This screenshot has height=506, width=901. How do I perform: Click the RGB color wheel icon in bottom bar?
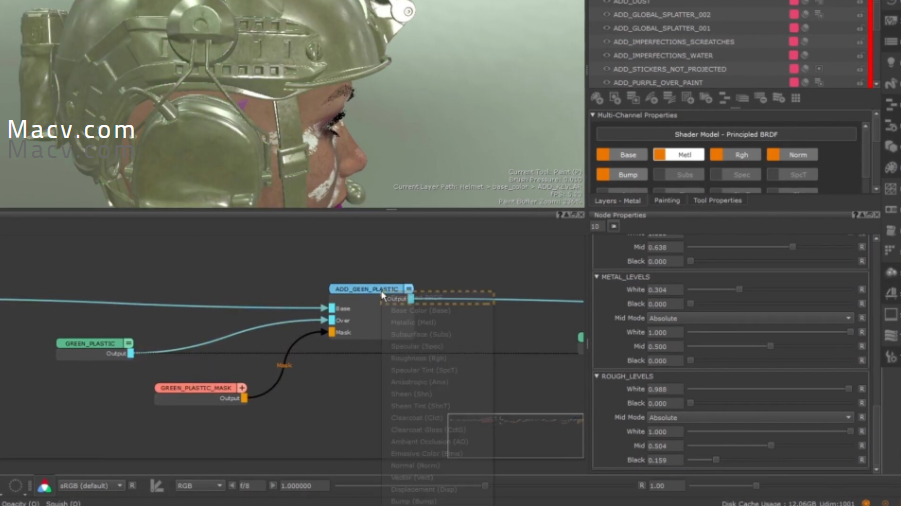pyautogui.click(x=44, y=486)
